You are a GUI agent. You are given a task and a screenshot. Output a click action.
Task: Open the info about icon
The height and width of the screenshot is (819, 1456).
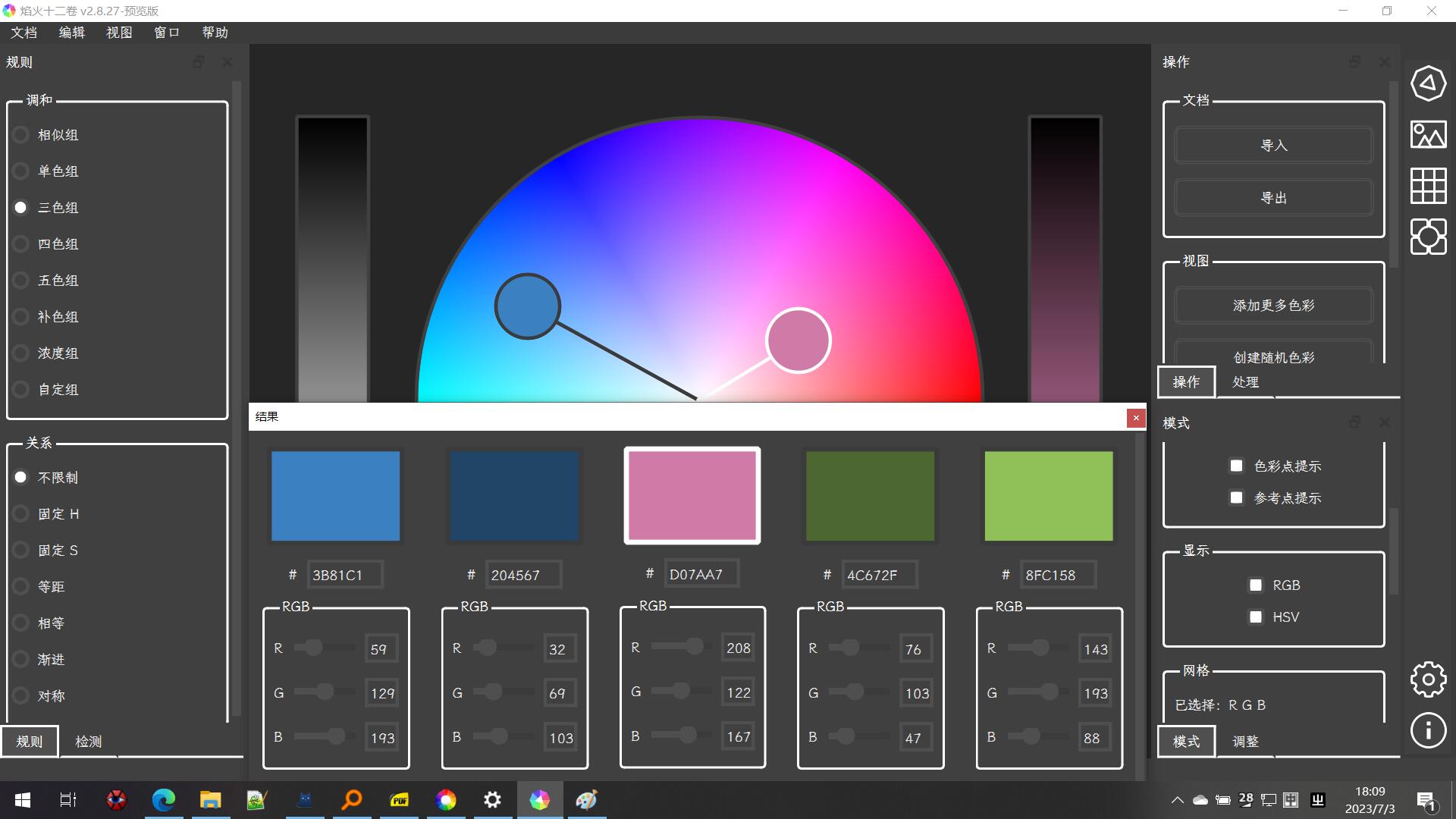[1428, 730]
